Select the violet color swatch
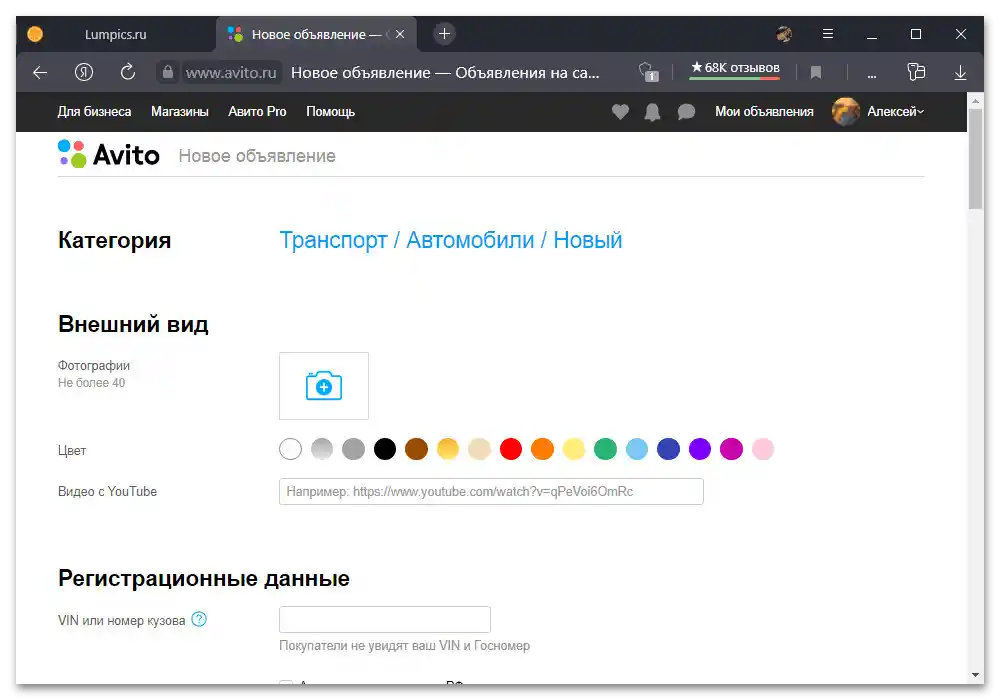The width and height of the screenshot is (1000, 700). [x=700, y=449]
